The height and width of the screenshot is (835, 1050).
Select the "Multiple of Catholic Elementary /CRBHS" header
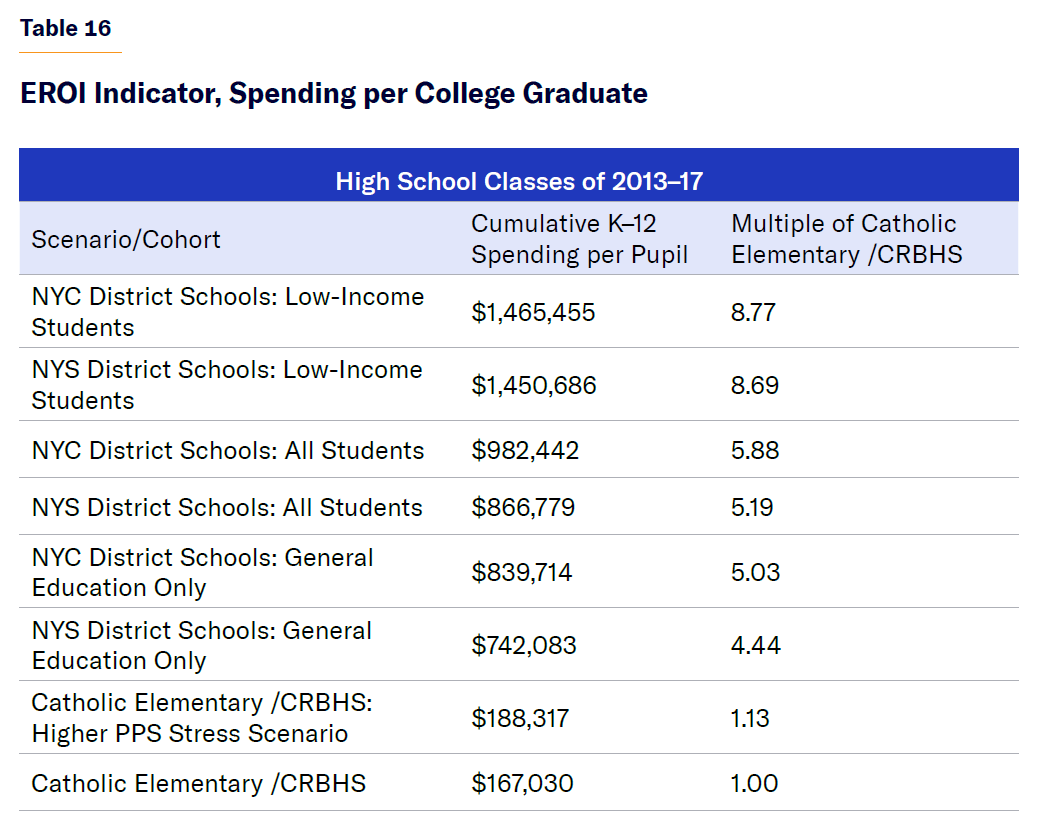[846, 239]
